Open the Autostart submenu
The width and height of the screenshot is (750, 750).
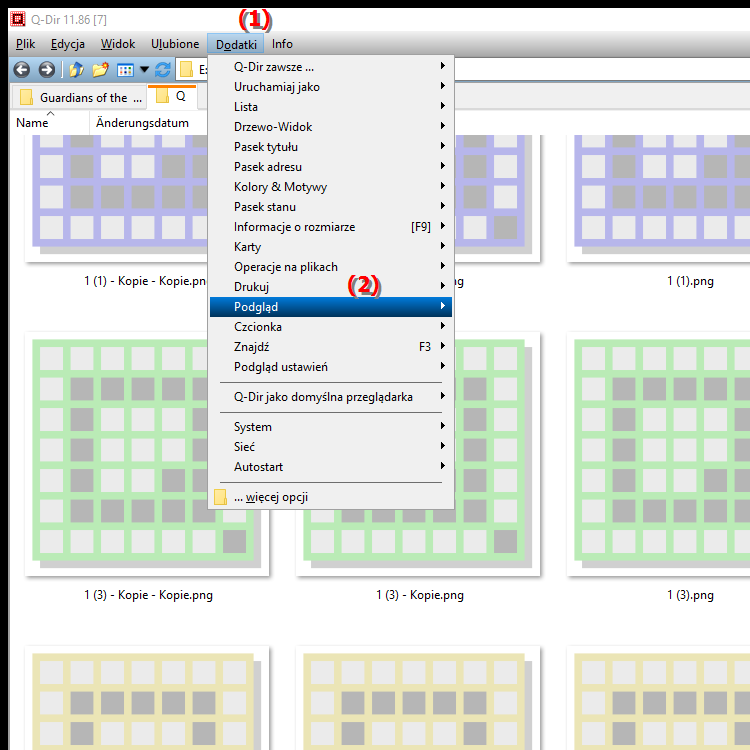coord(331,467)
